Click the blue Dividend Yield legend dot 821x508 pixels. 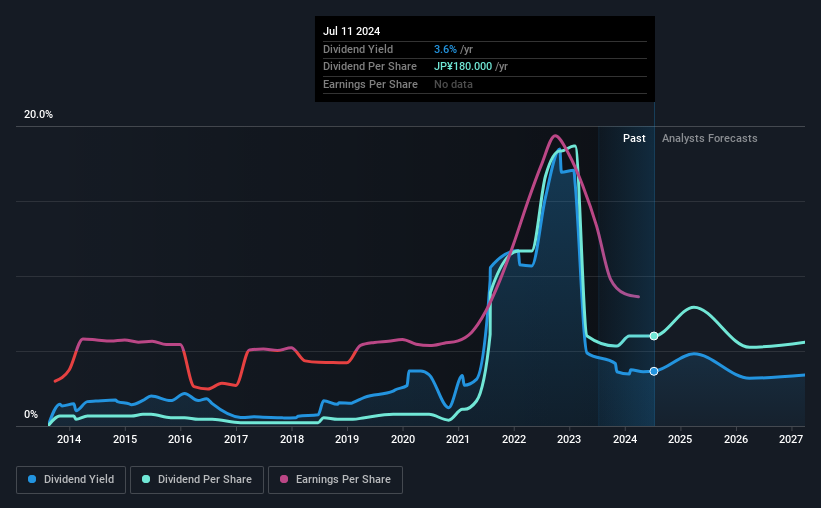point(32,479)
